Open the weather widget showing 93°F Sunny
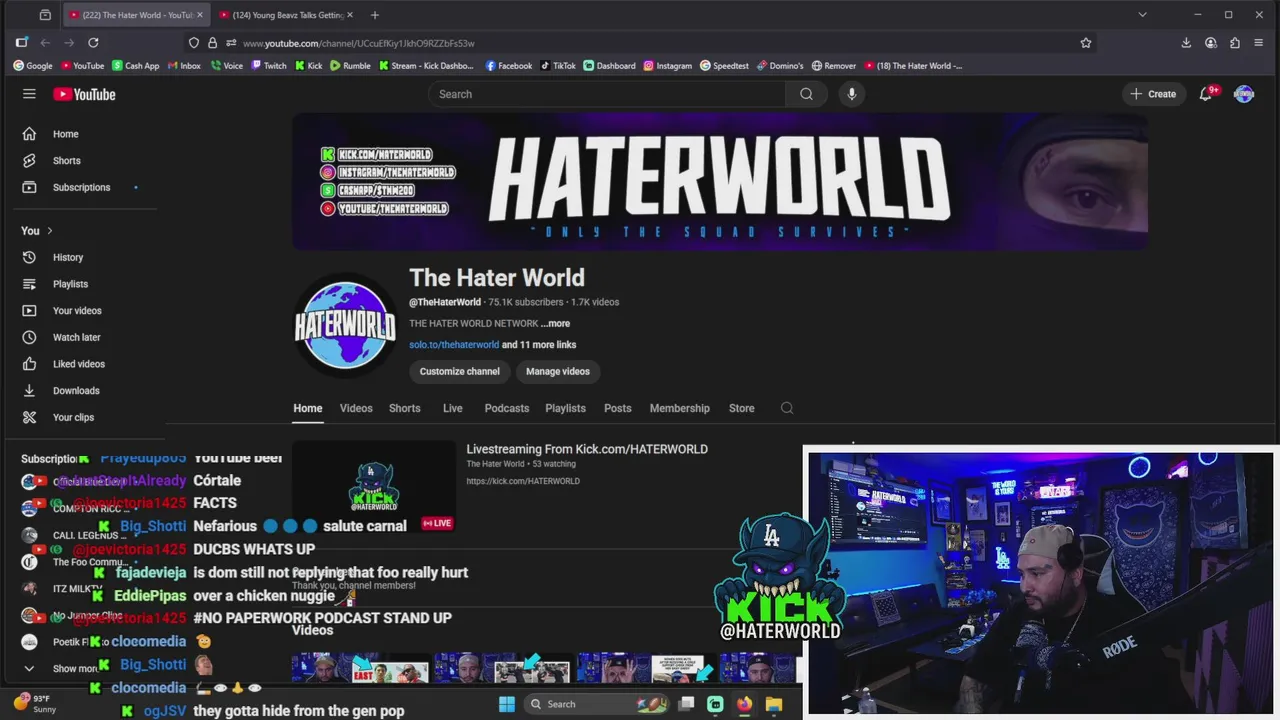 (x=34, y=704)
